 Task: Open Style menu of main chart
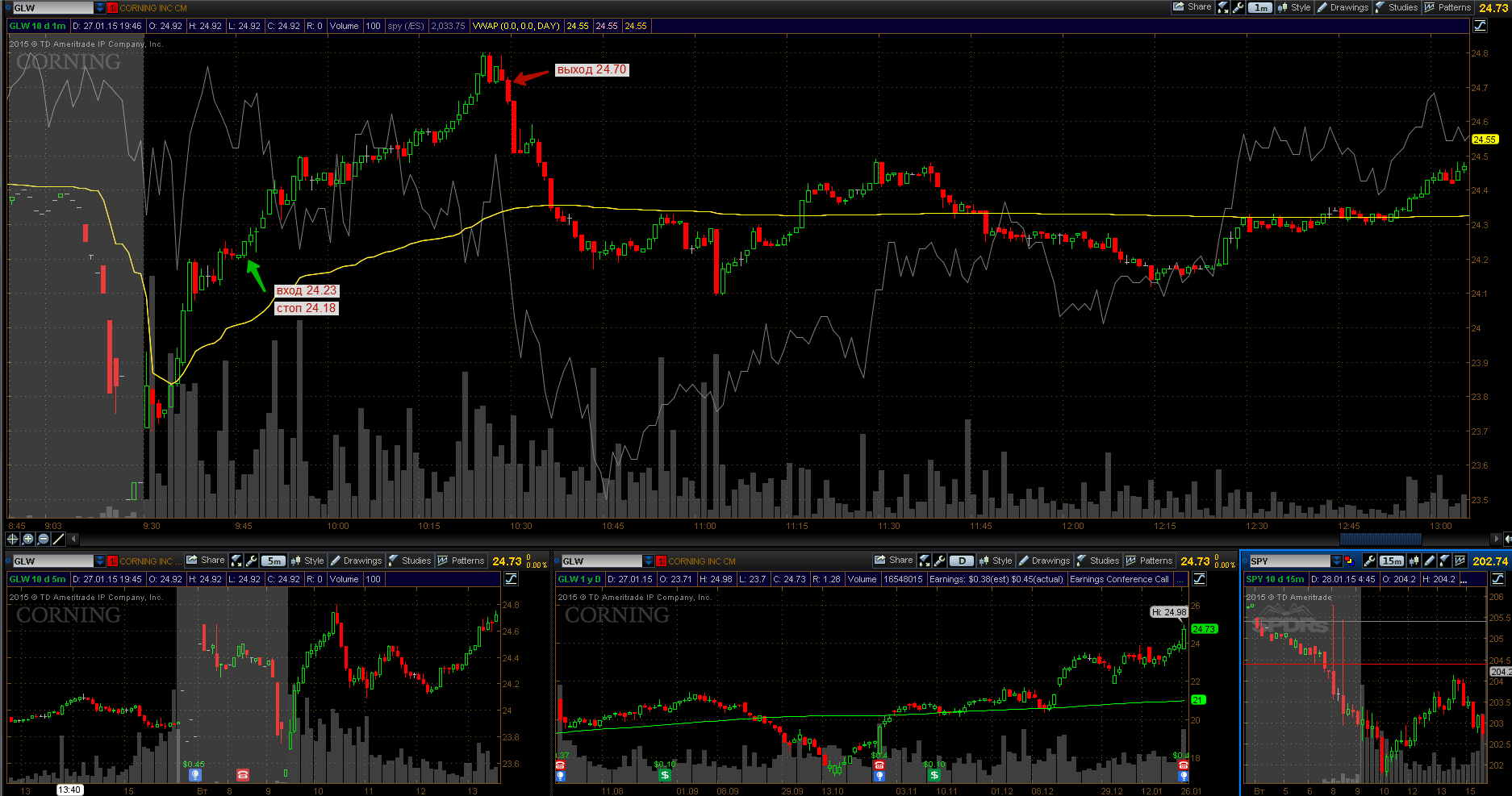[1294, 7]
